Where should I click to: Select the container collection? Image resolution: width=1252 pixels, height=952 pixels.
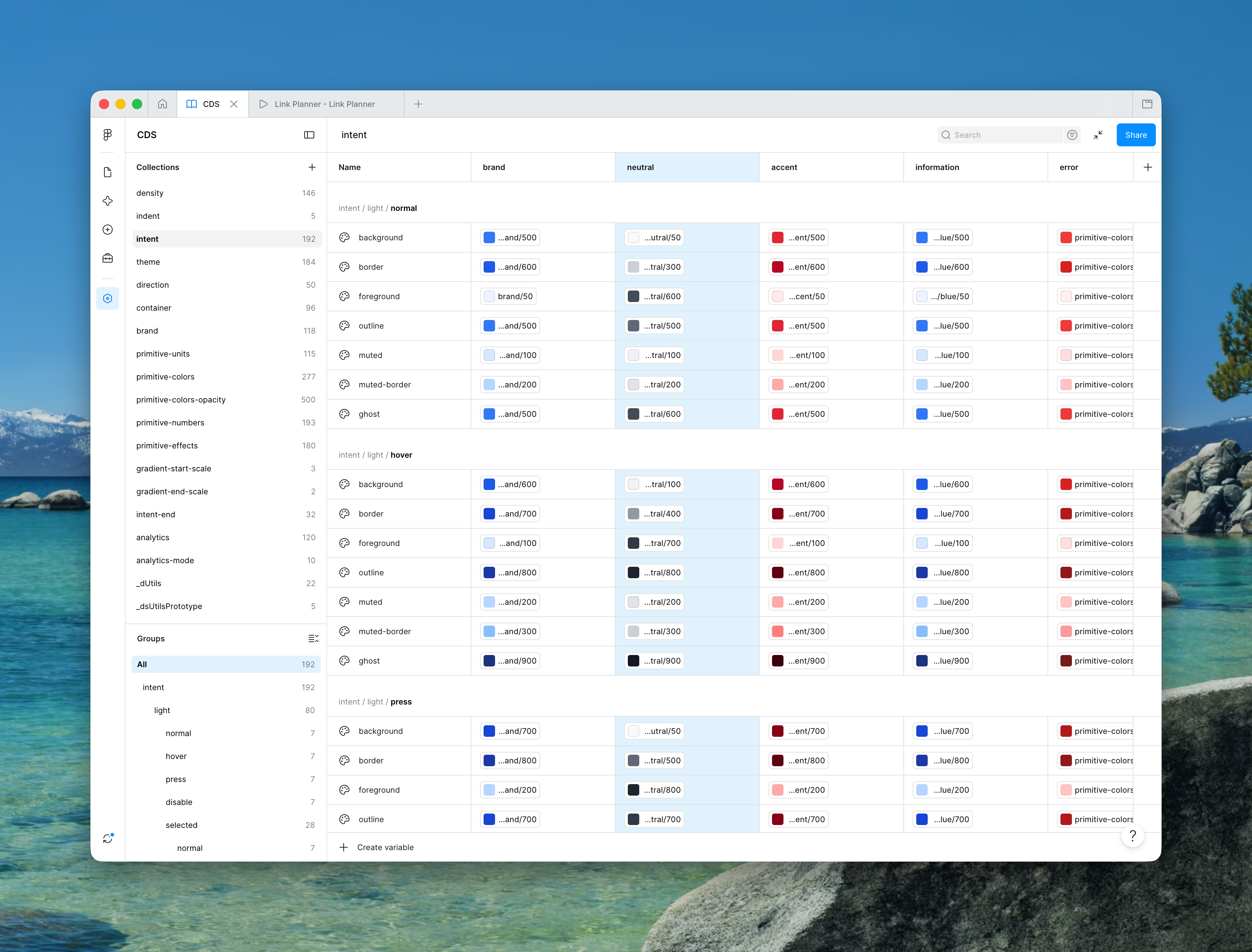(x=227, y=308)
